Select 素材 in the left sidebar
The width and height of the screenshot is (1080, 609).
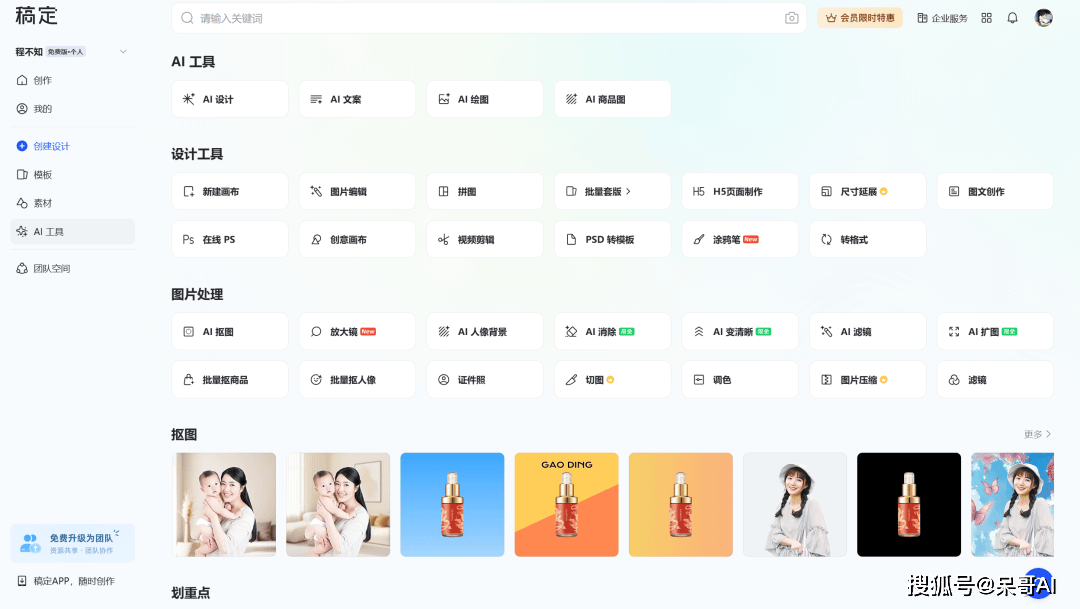tap(42, 203)
